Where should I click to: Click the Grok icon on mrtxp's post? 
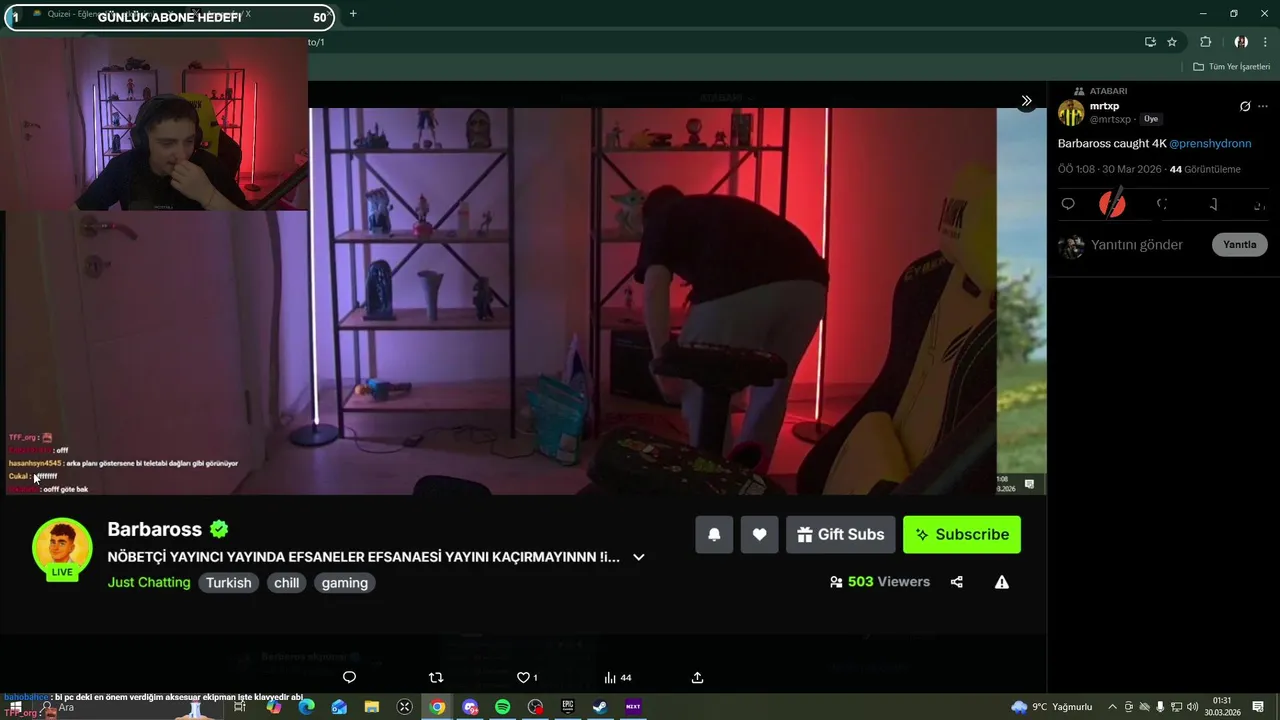coord(1245,106)
